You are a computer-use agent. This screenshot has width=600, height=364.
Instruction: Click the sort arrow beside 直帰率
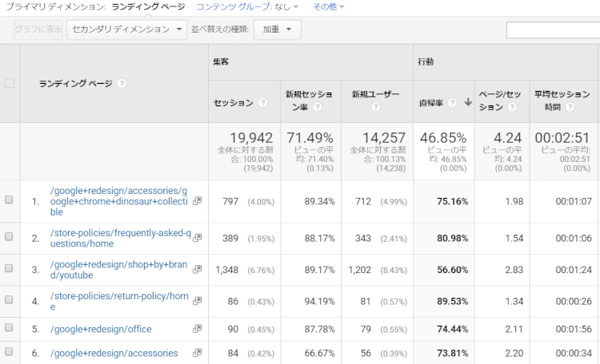click(468, 102)
